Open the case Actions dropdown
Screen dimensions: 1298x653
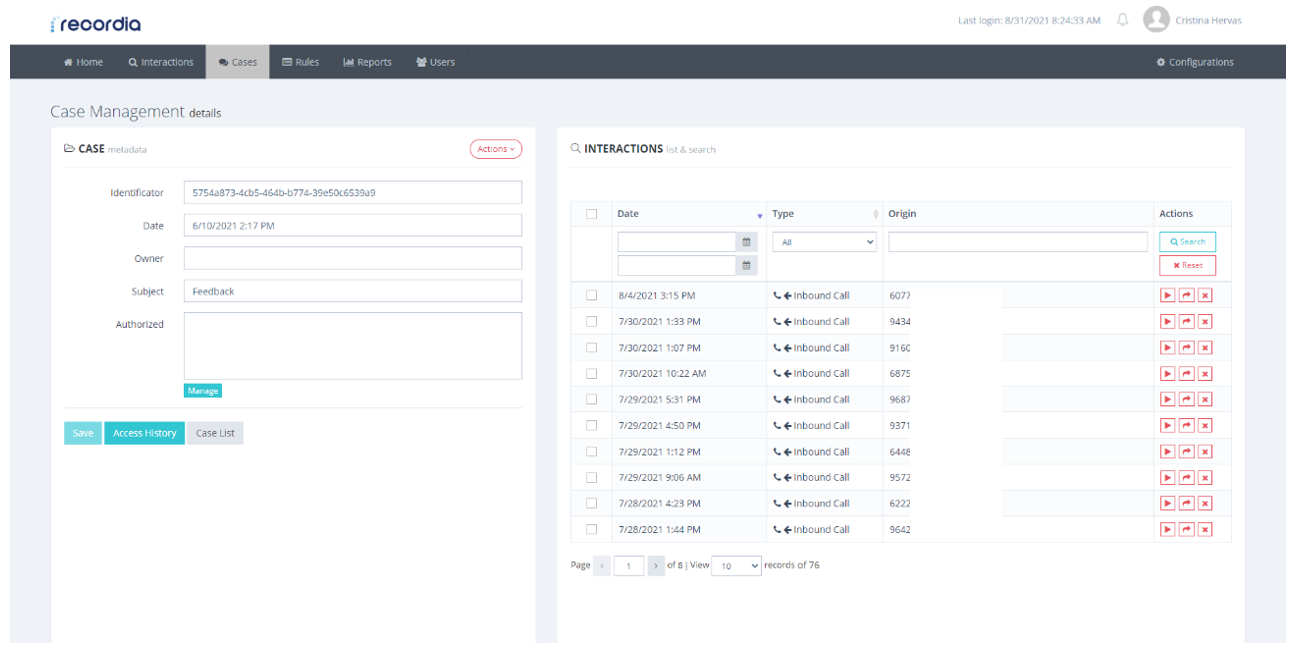pos(496,149)
